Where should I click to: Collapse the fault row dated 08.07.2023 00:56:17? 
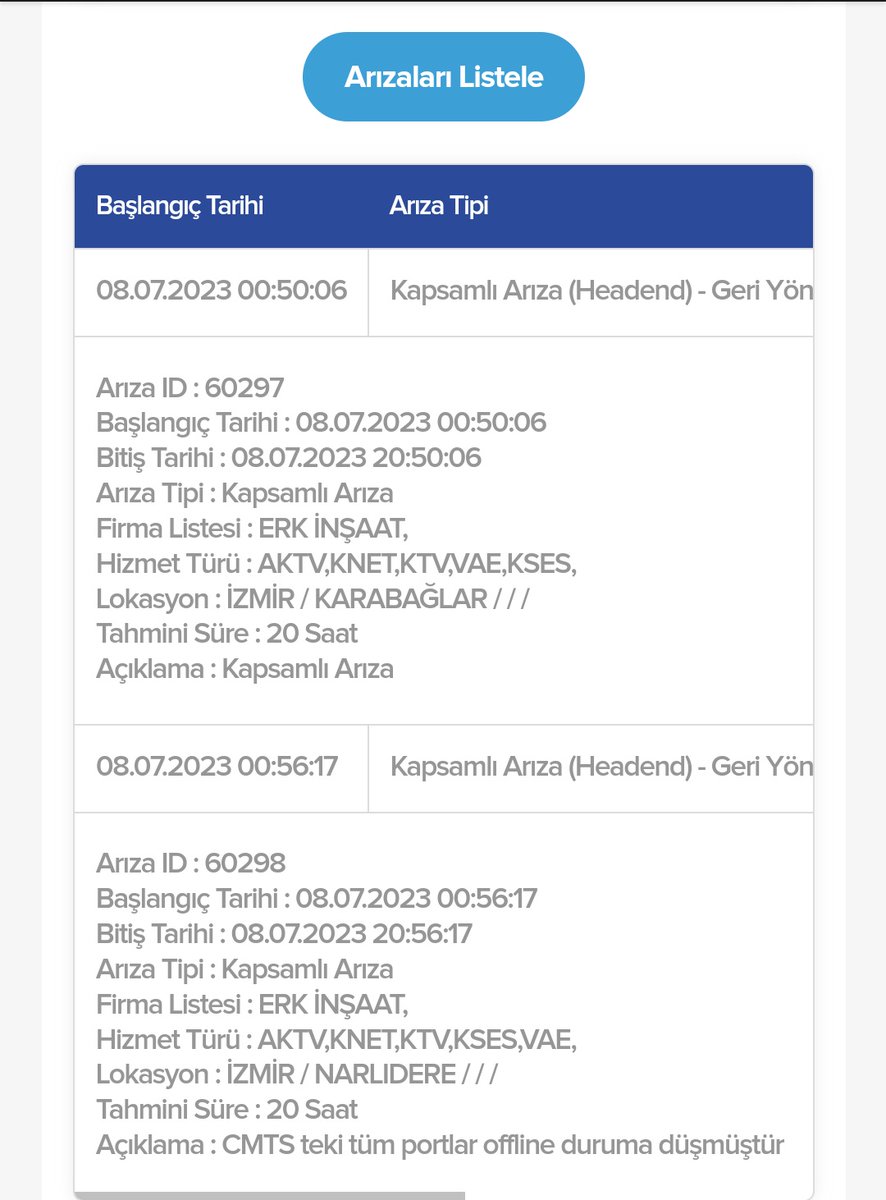tap(222, 766)
